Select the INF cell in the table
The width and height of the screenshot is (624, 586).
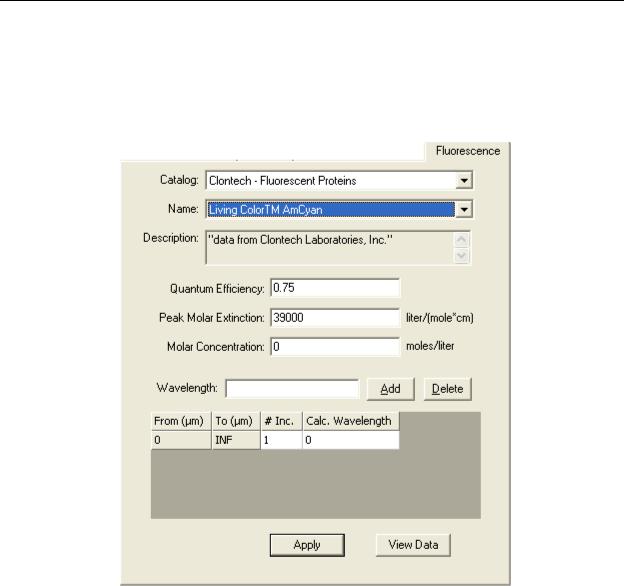tap(236, 440)
